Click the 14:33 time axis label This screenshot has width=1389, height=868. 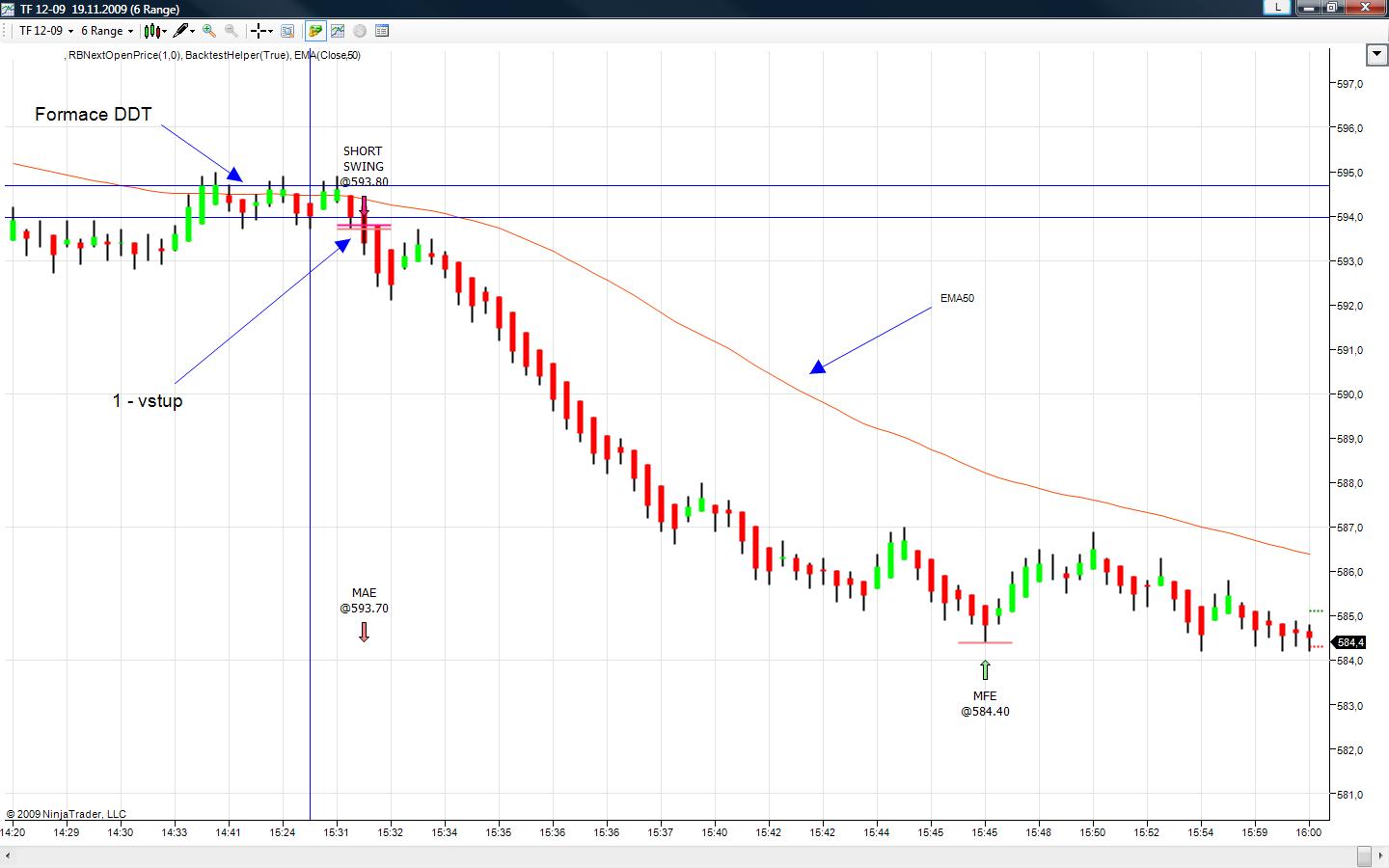tap(175, 832)
